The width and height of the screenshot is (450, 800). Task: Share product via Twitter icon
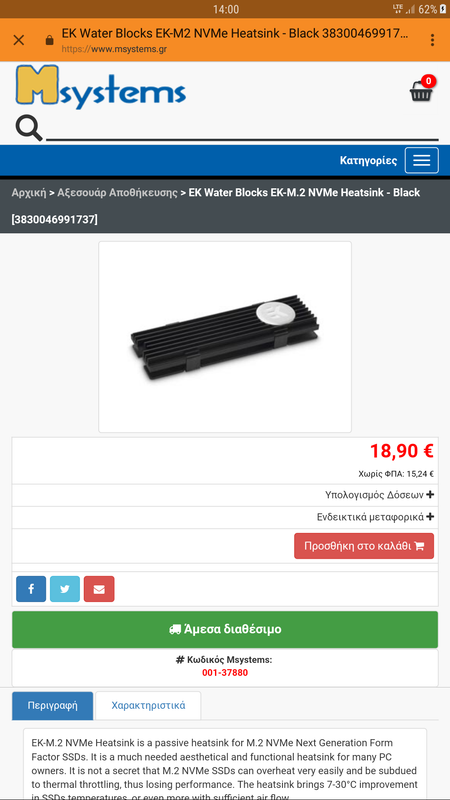pyautogui.click(x=65, y=589)
